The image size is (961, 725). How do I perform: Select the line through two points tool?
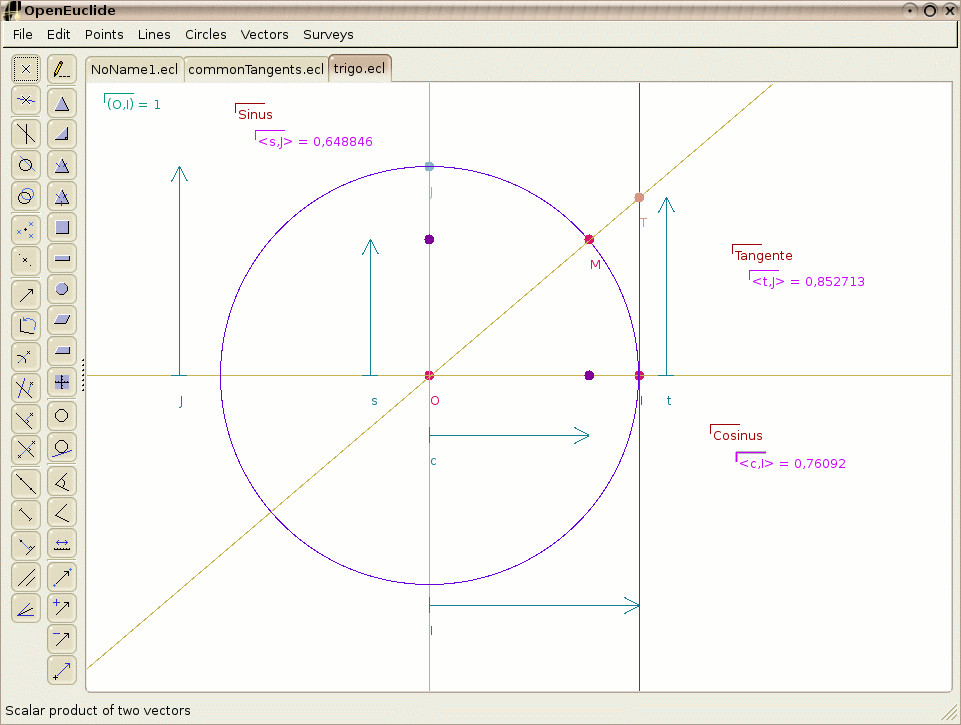pos(26,483)
